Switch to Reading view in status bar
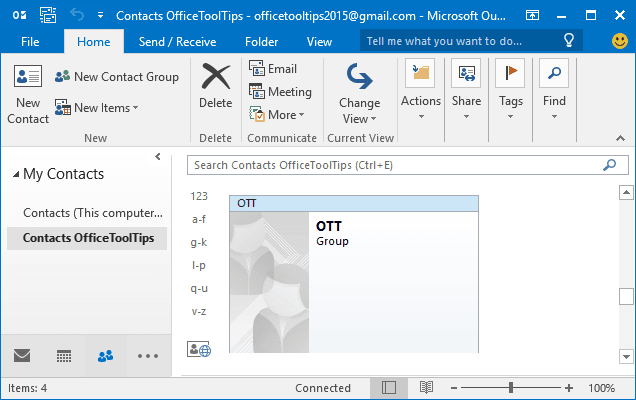This screenshot has height=400, width=636. (x=426, y=388)
